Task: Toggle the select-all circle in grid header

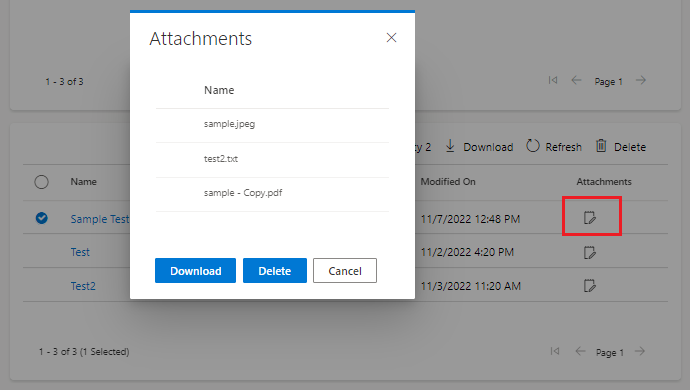Action: click(41, 182)
